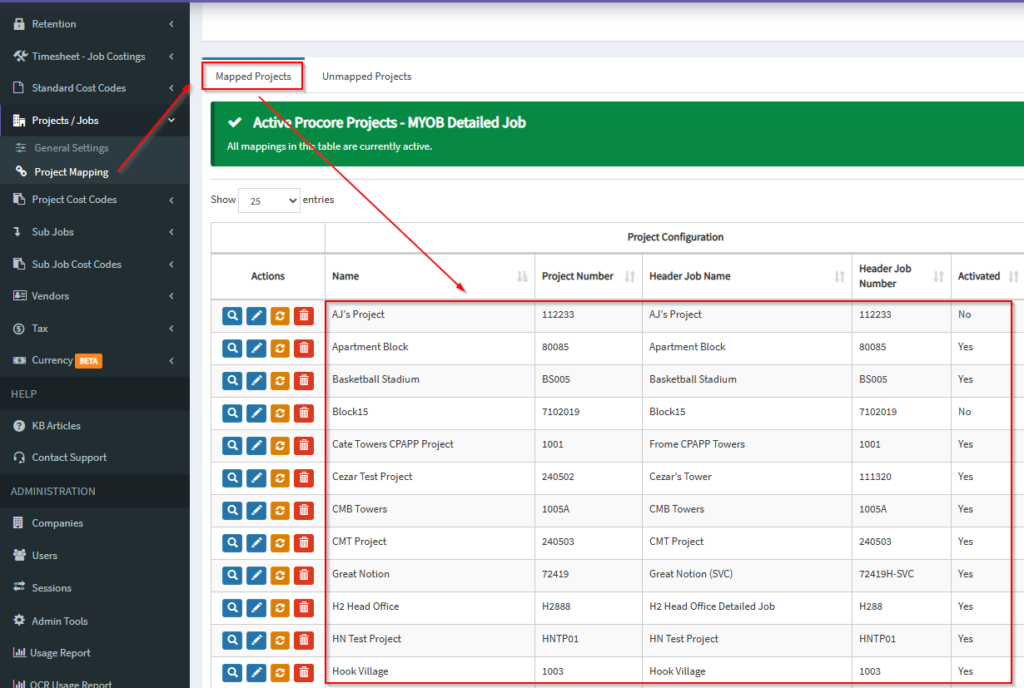Switch to Unmapped Projects tab
This screenshot has height=688, width=1024.
pyautogui.click(x=366, y=76)
